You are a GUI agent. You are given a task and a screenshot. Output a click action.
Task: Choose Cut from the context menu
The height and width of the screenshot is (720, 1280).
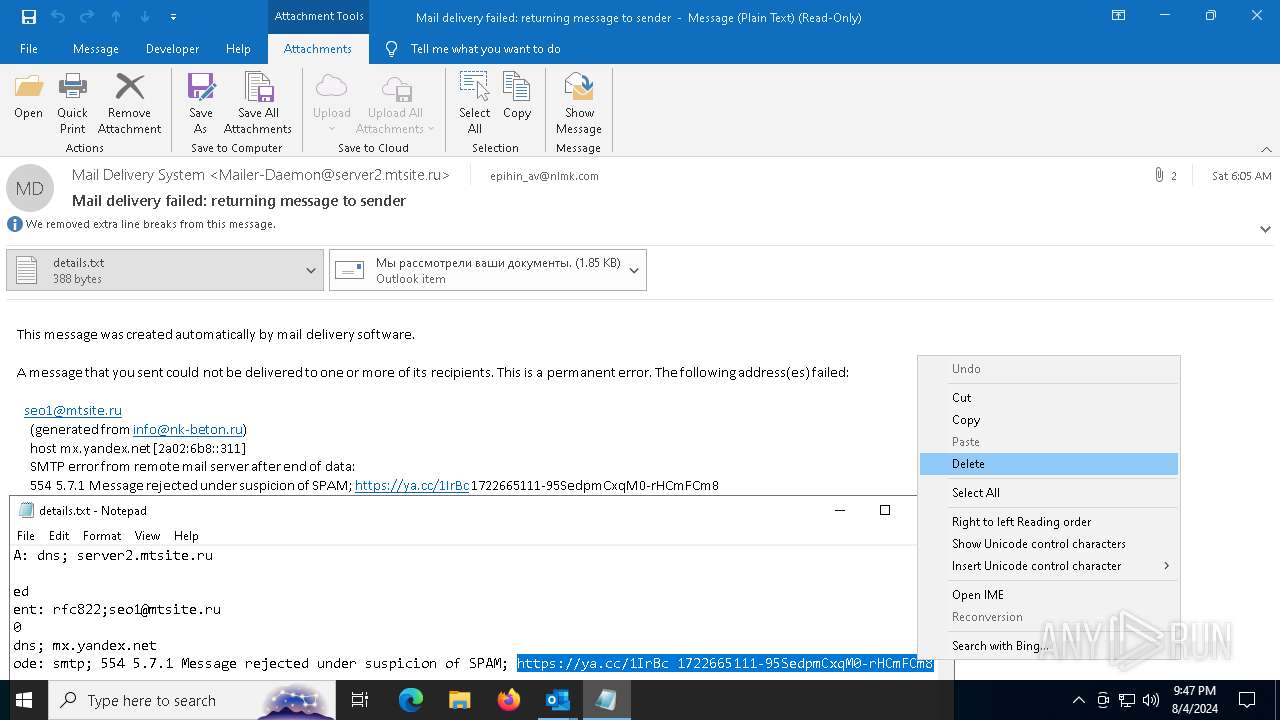point(1049,397)
